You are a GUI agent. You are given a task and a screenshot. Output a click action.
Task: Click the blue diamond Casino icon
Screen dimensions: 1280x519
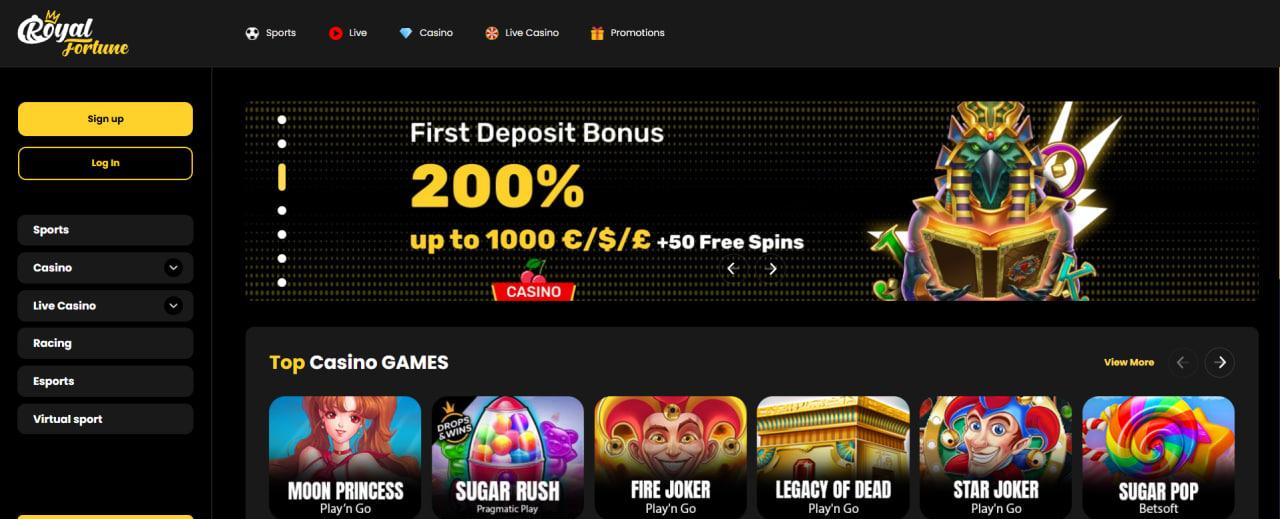coord(406,33)
